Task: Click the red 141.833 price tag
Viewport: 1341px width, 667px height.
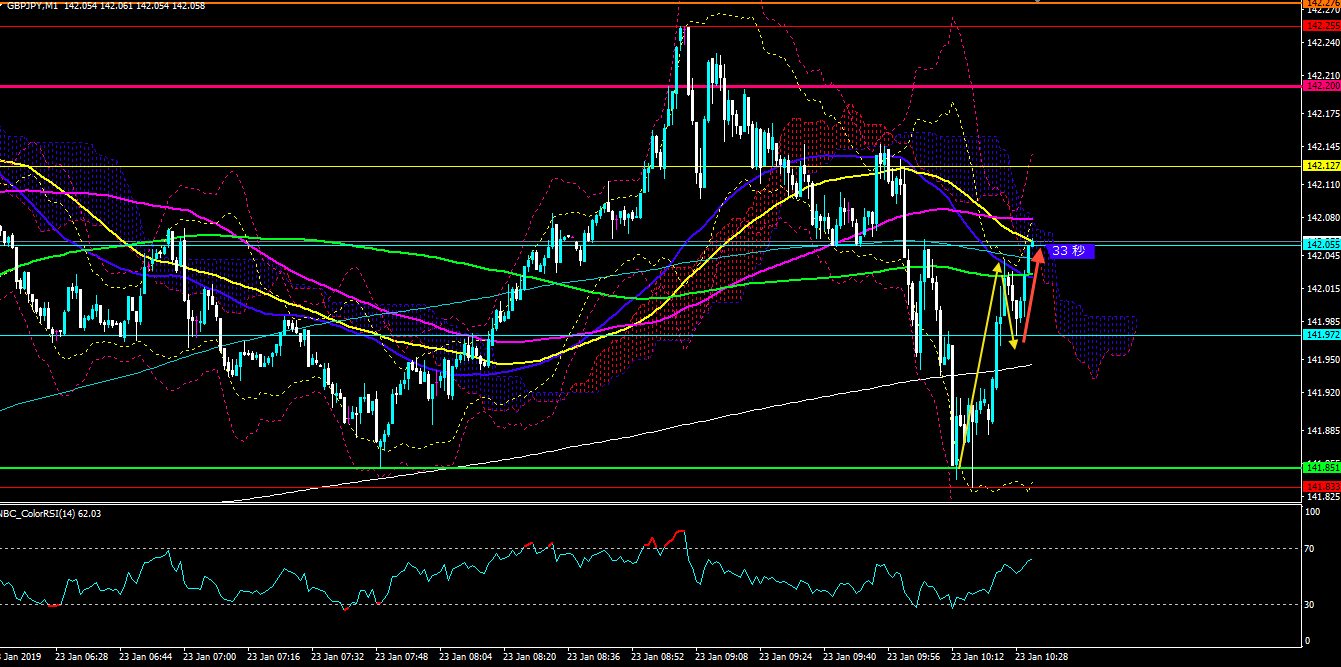Action: [1322, 486]
